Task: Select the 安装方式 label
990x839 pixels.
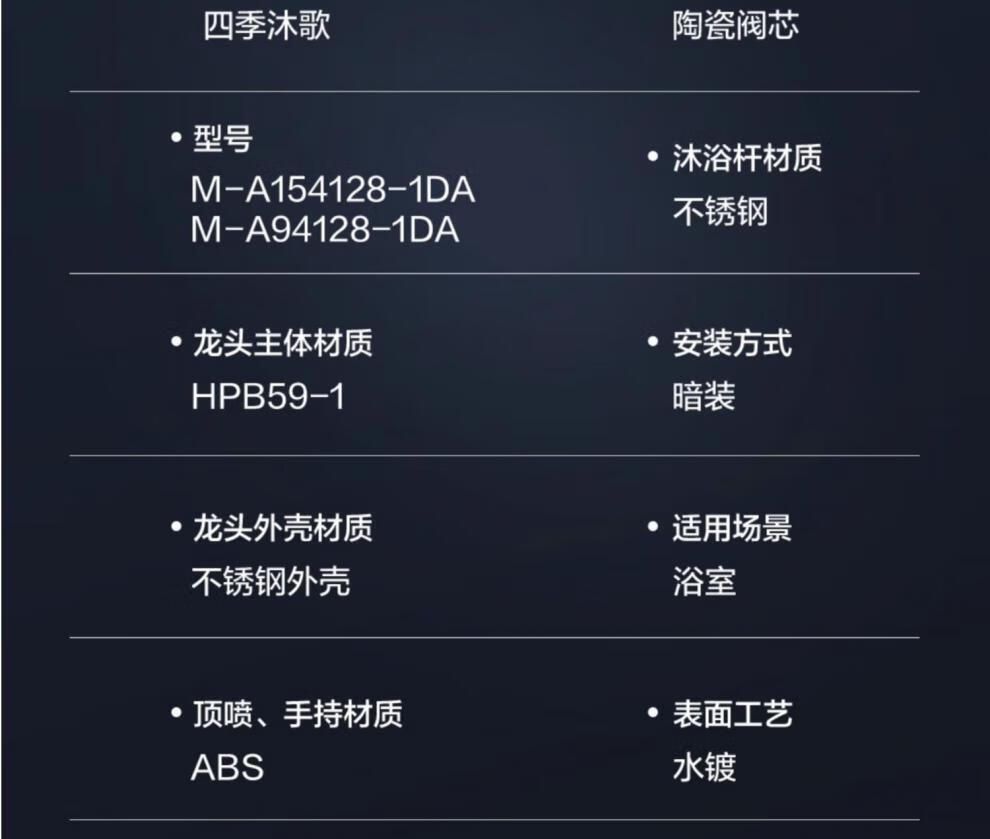Action: tap(732, 343)
